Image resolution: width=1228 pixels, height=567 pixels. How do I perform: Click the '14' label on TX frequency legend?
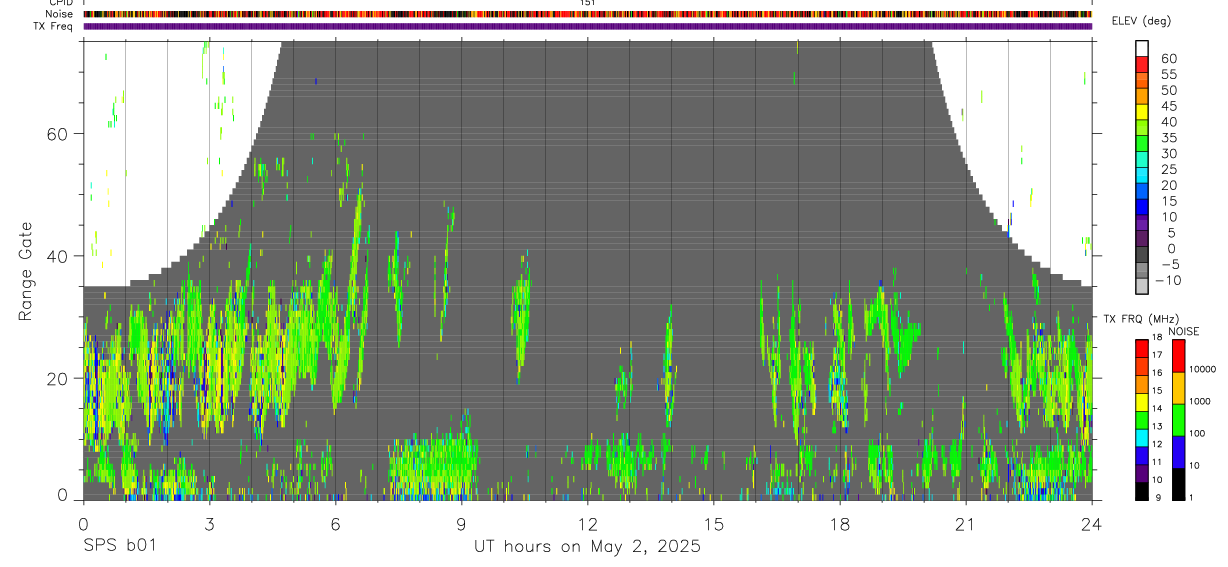pyautogui.click(x=1156, y=408)
